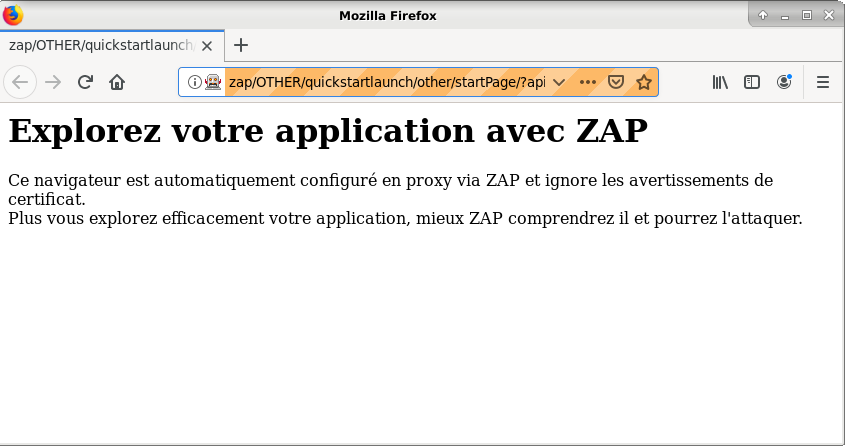Open the page actions three-dot menu
This screenshot has width=845, height=446.
pos(587,82)
